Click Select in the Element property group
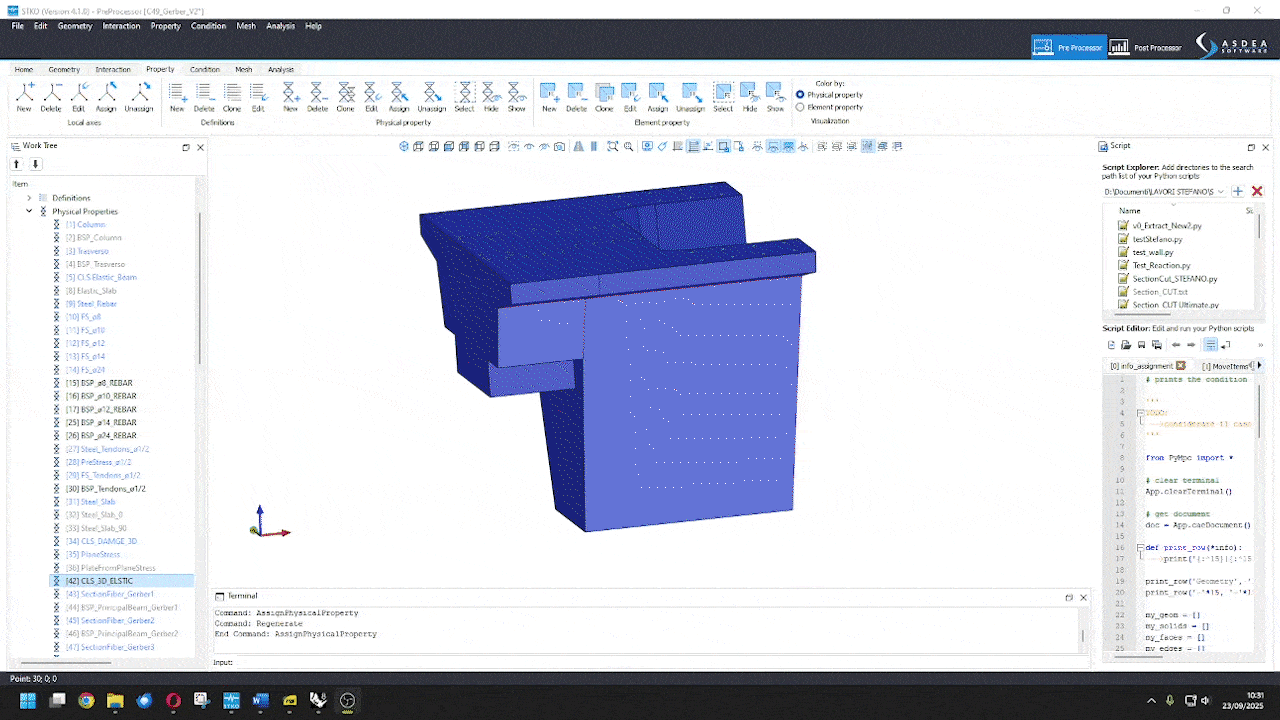This screenshot has height=720, width=1280. coord(723,97)
